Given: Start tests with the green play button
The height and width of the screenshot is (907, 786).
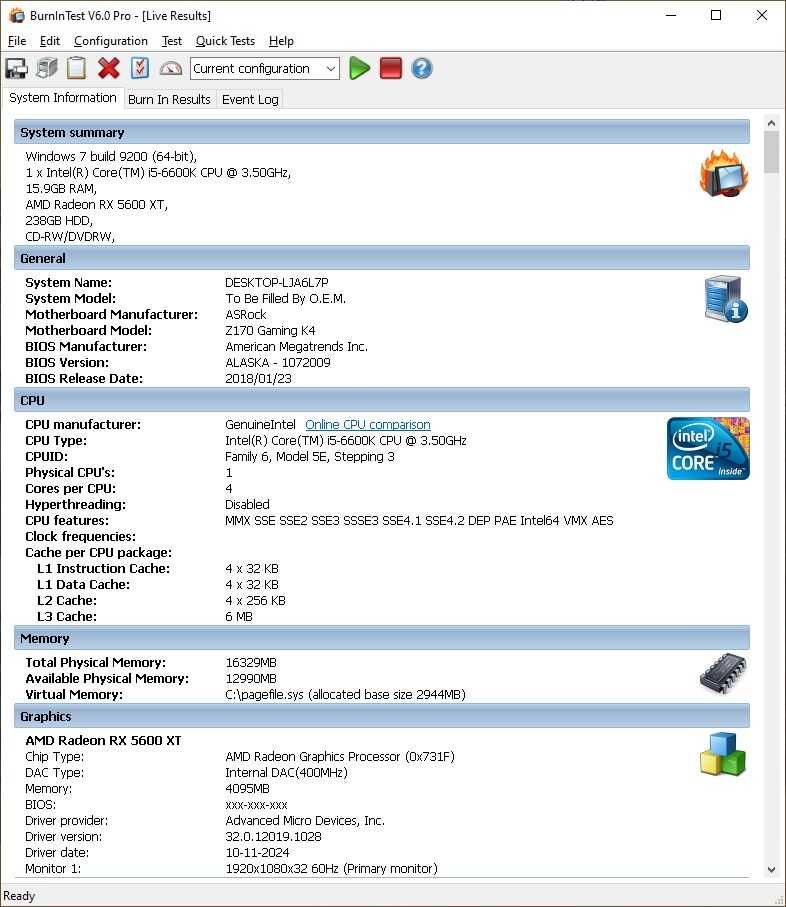Looking at the screenshot, I should (360, 68).
